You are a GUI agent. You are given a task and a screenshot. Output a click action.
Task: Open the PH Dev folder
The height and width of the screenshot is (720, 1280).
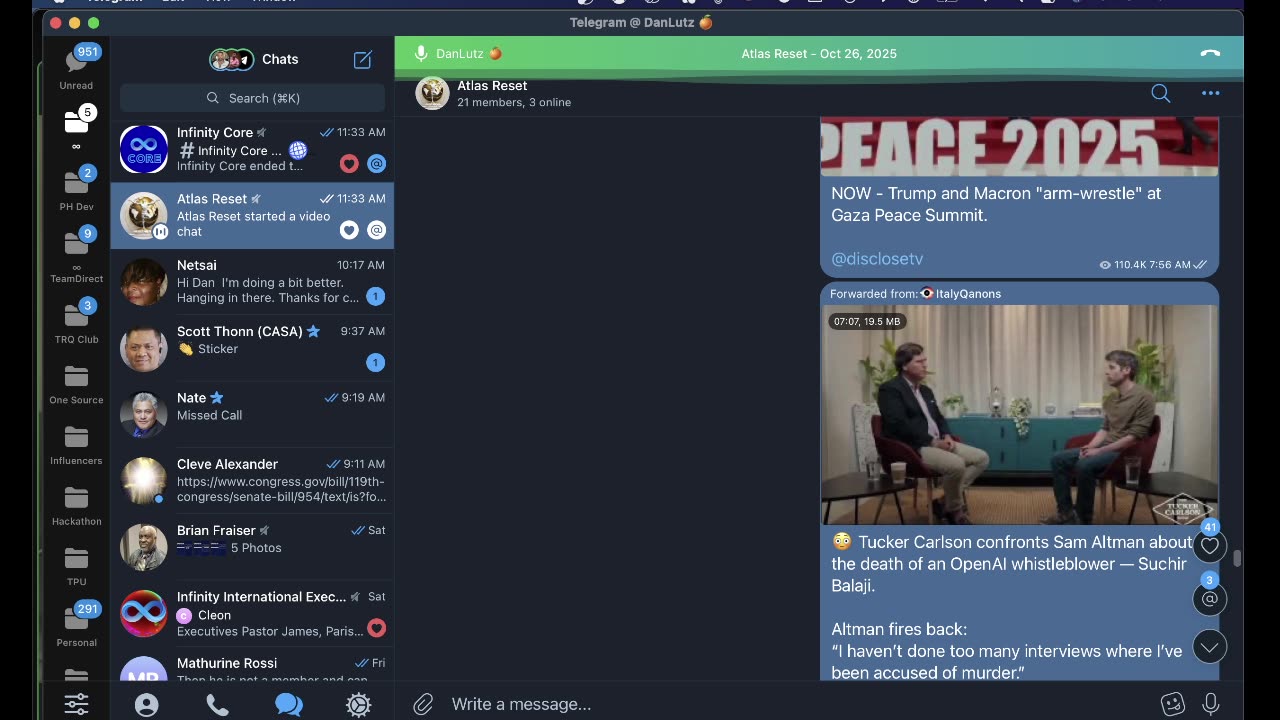[76, 189]
